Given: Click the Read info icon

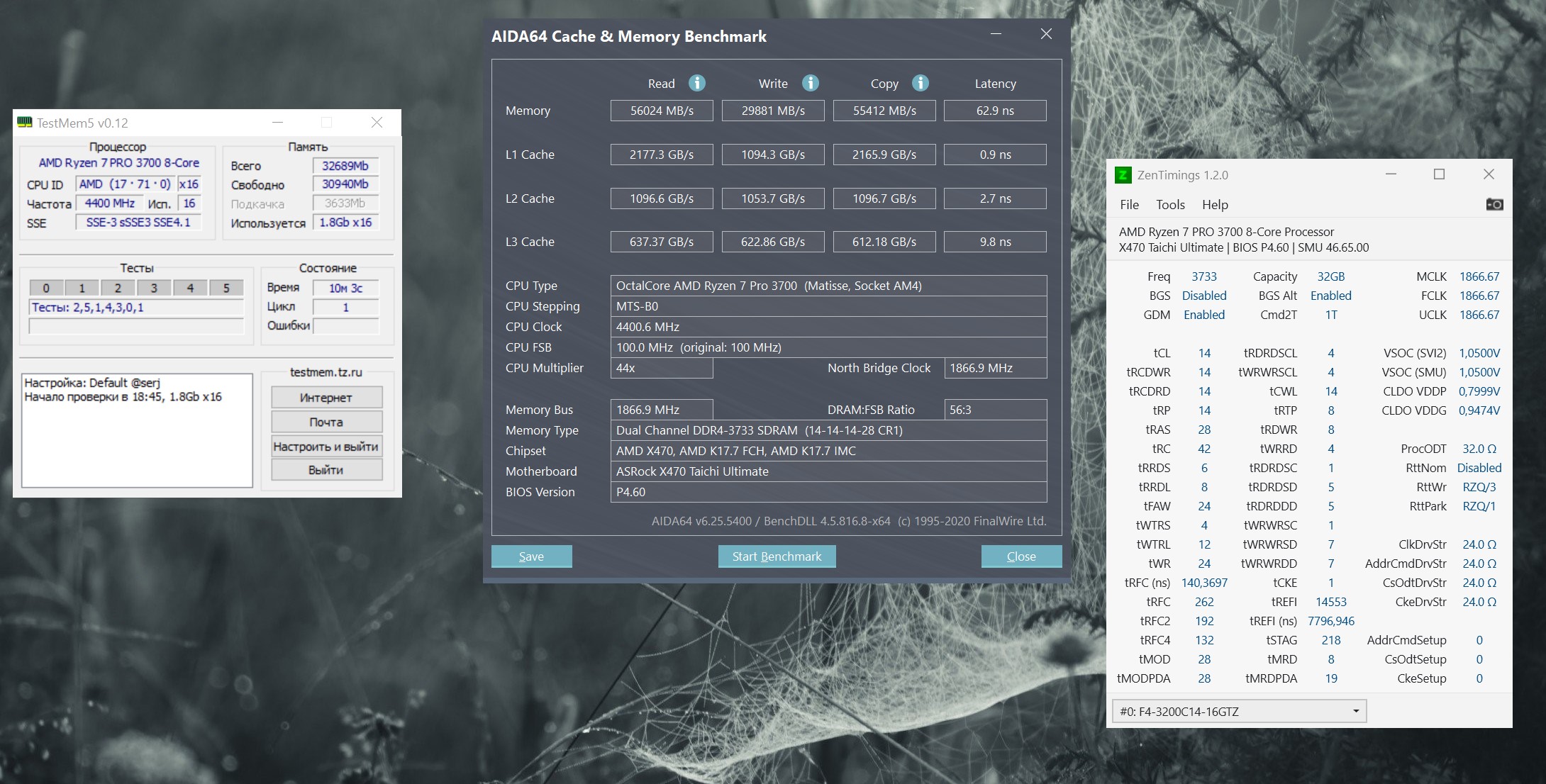Looking at the screenshot, I should 697,83.
